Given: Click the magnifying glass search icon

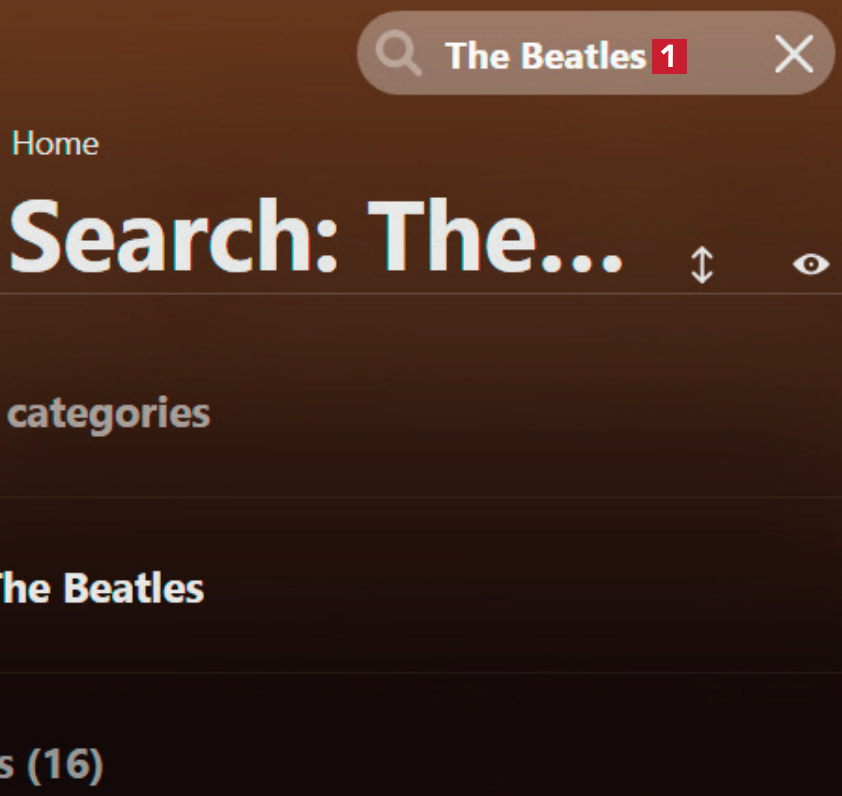Looking at the screenshot, I should tap(400, 55).
